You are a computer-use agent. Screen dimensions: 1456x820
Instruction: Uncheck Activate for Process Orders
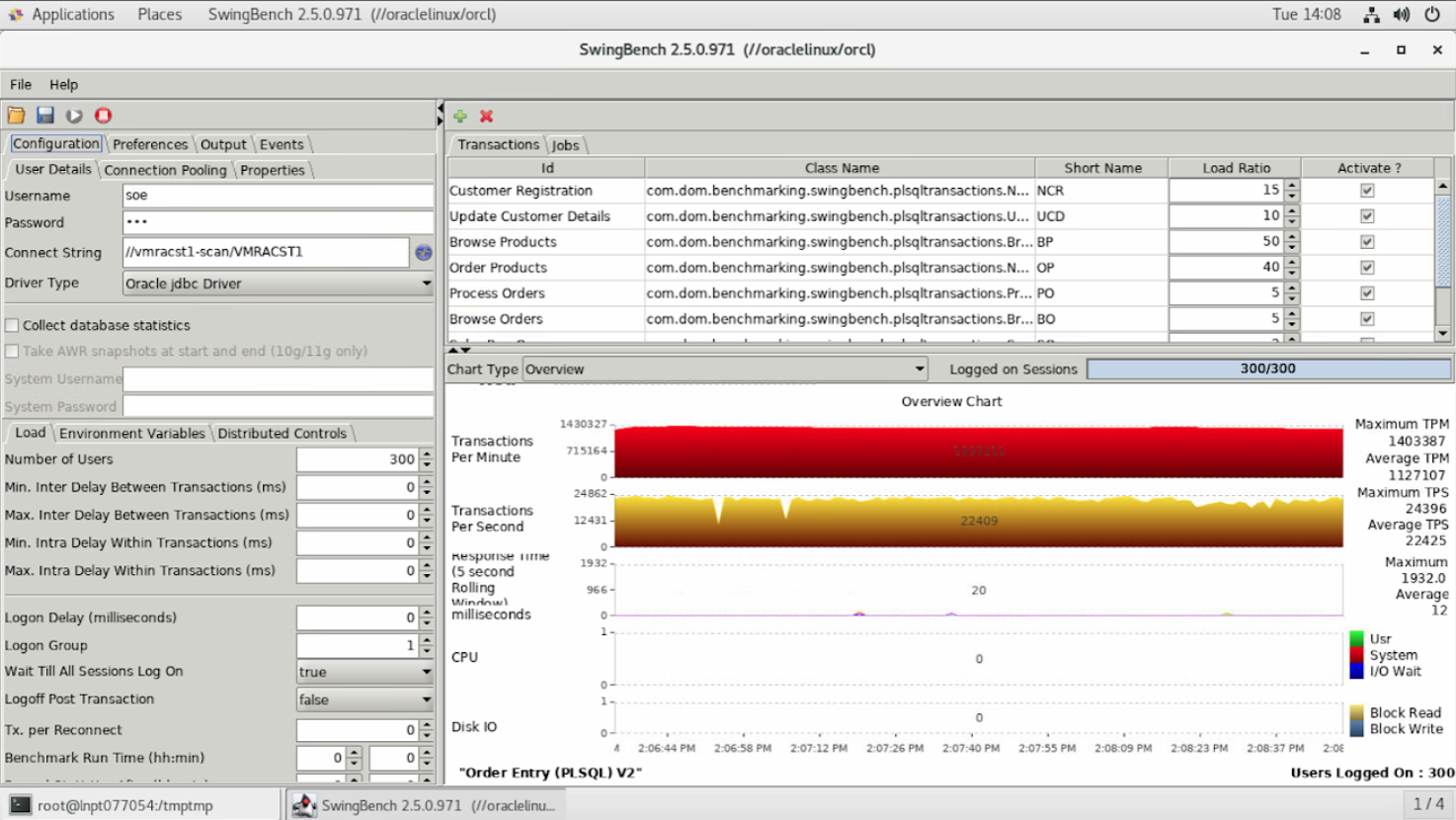[x=1367, y=293]
